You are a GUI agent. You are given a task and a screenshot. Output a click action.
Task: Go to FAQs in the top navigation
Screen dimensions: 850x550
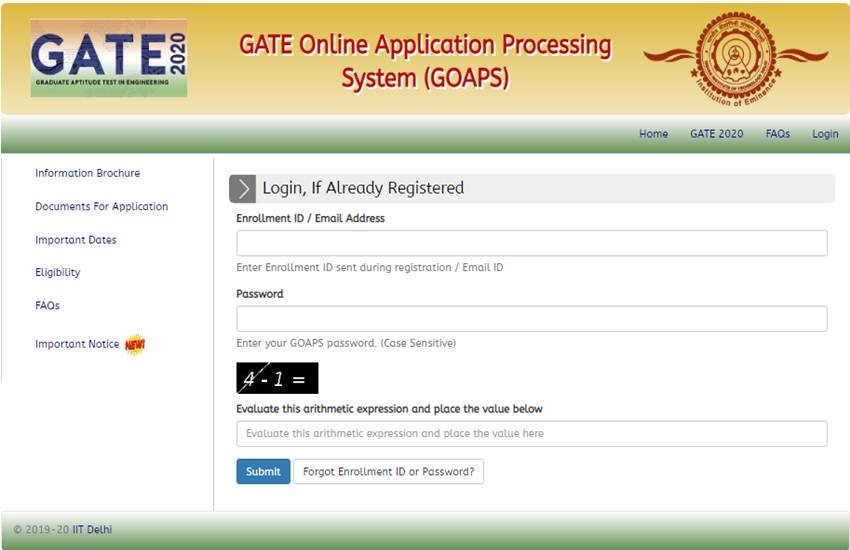pyautogui.click(x=777, y=134)
